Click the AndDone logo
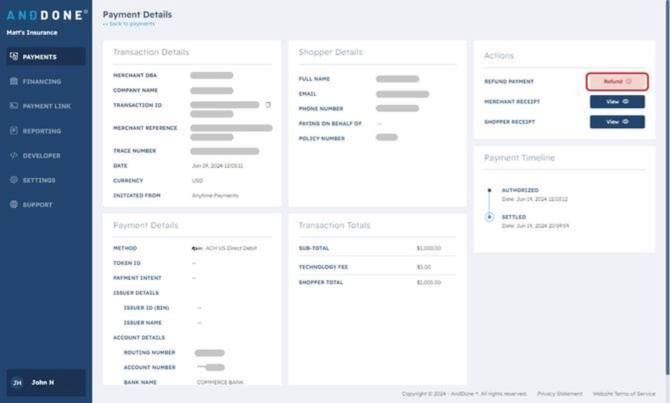Viewport: 670px width, 403px height. [x=45, y=15]
